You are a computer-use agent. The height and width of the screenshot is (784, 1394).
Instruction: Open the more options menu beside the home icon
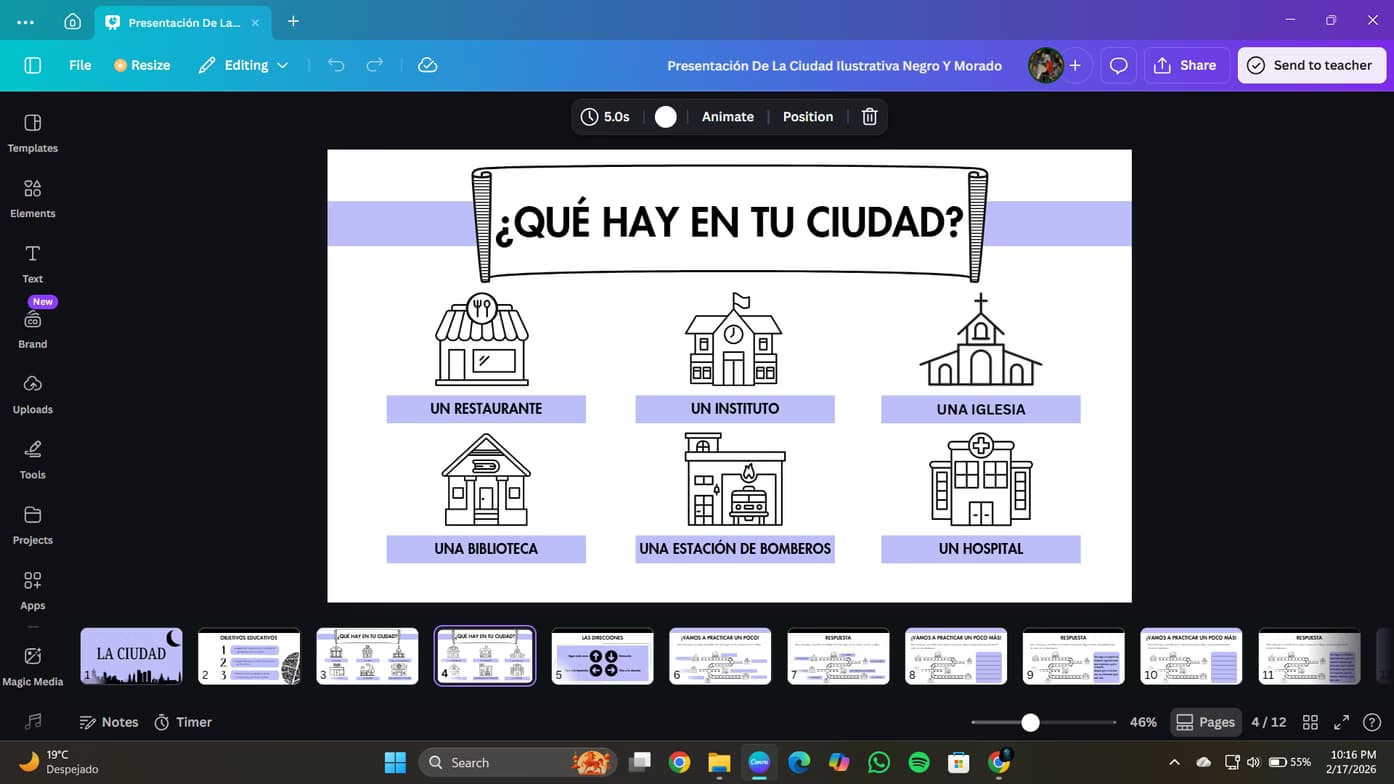(x=24, y=20)
